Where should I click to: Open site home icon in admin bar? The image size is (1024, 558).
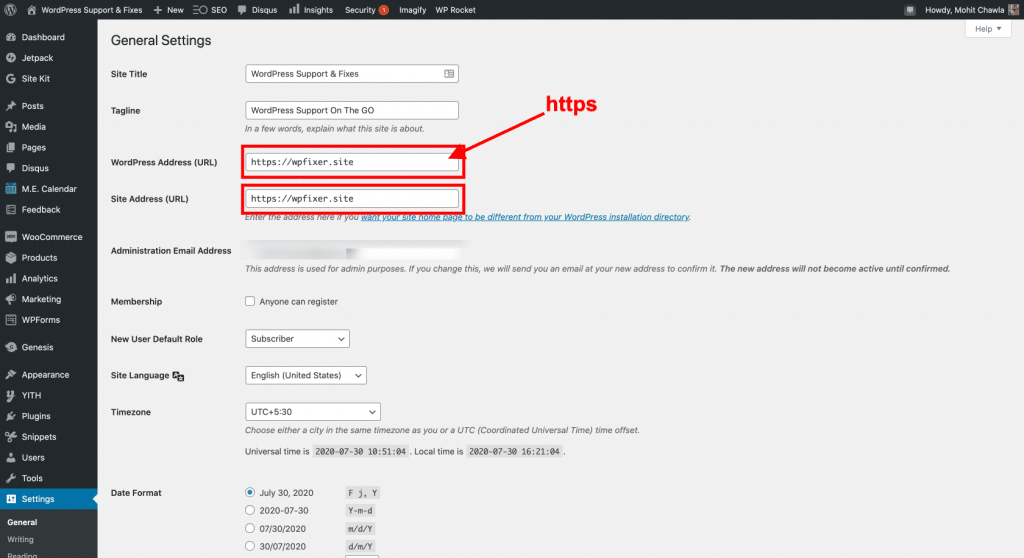(31, 10)
